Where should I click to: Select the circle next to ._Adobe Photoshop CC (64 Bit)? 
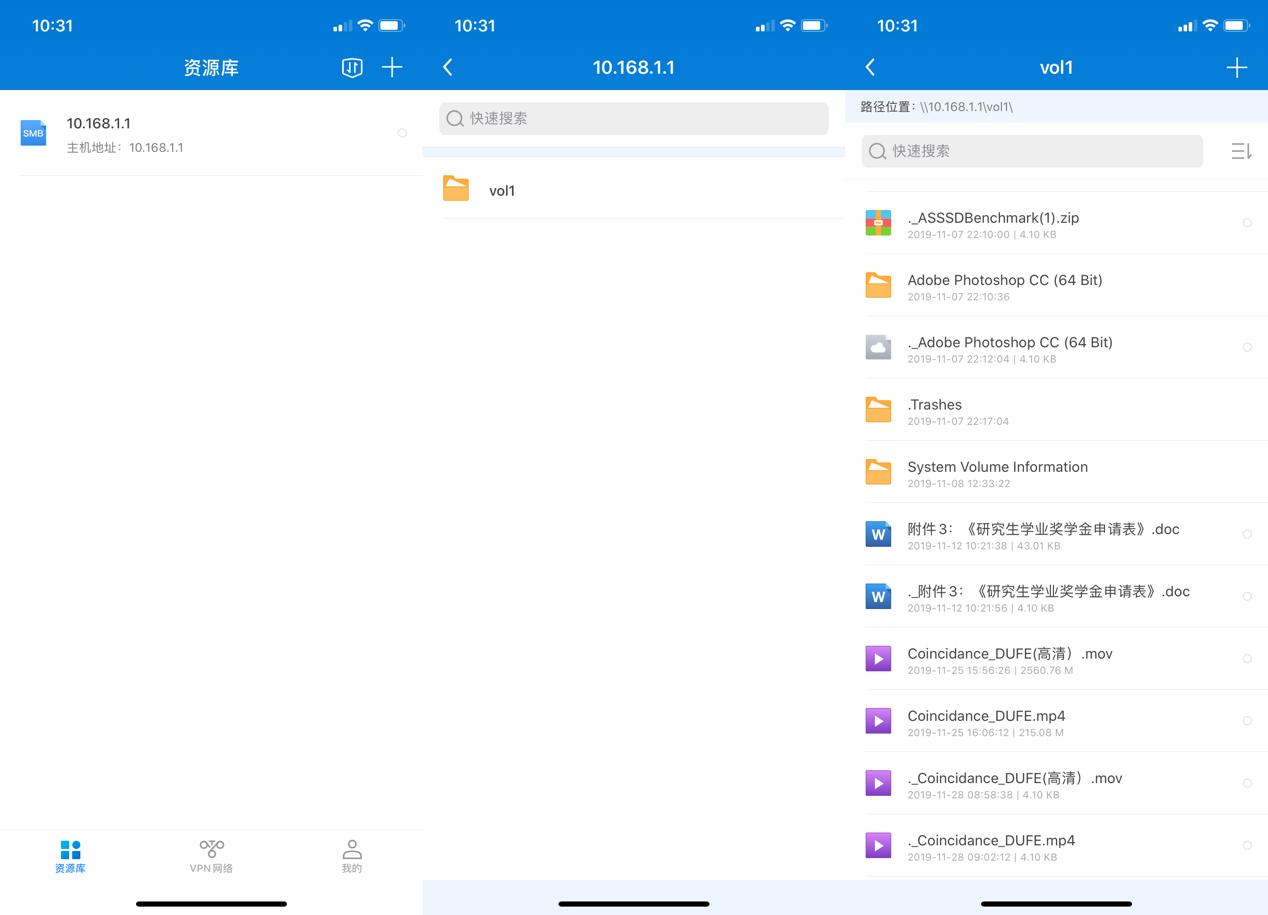1247,347
